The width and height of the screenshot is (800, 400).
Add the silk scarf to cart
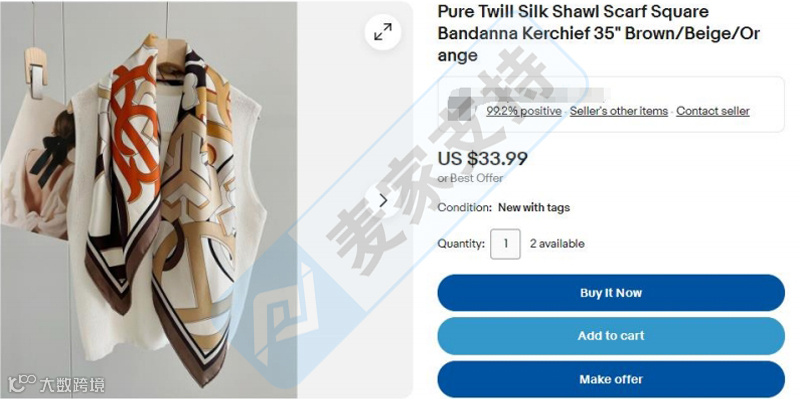(611, 336)
